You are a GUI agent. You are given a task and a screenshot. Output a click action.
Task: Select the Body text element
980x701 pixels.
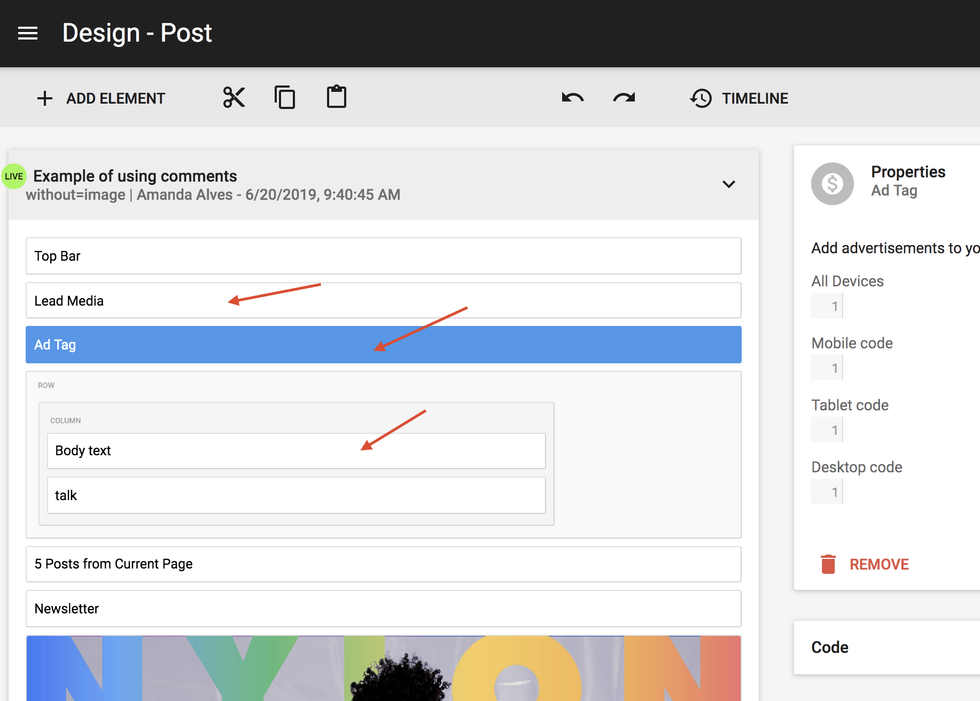pyautogui.click(x=296, y=451)
